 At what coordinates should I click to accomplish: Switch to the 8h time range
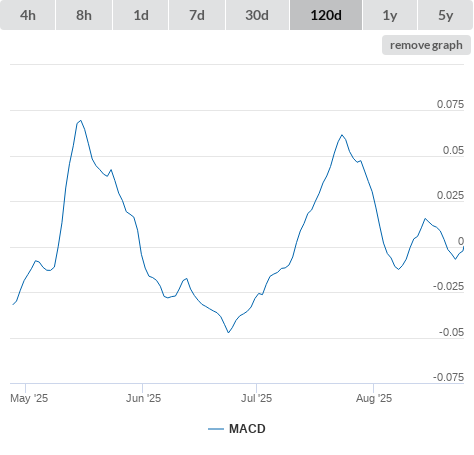[84, 15]
